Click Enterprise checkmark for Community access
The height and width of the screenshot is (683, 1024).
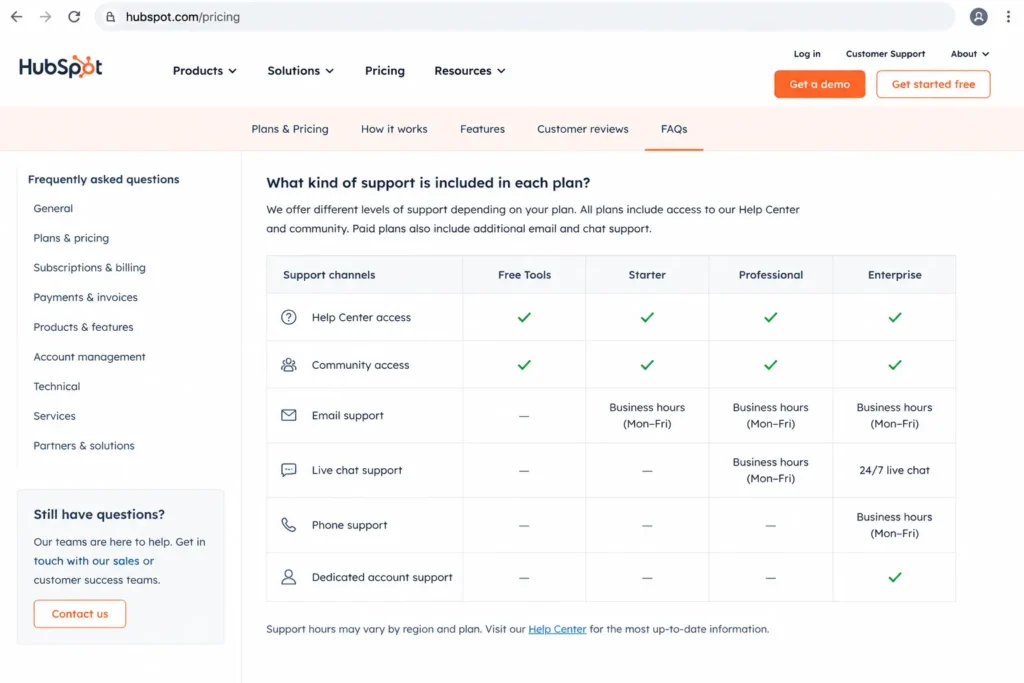click(895, 365)
